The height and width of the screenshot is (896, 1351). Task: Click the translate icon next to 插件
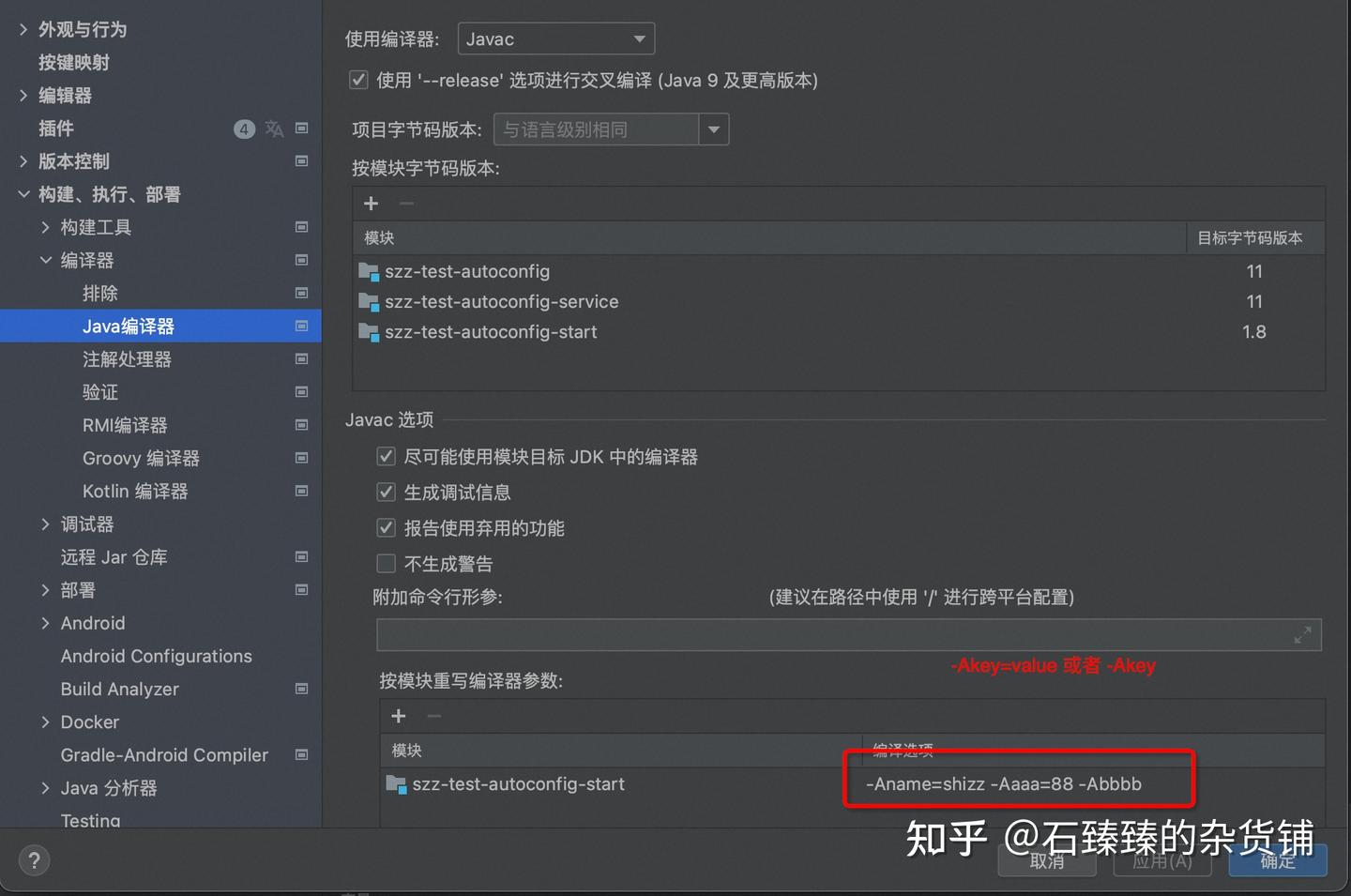pos(274,129)
